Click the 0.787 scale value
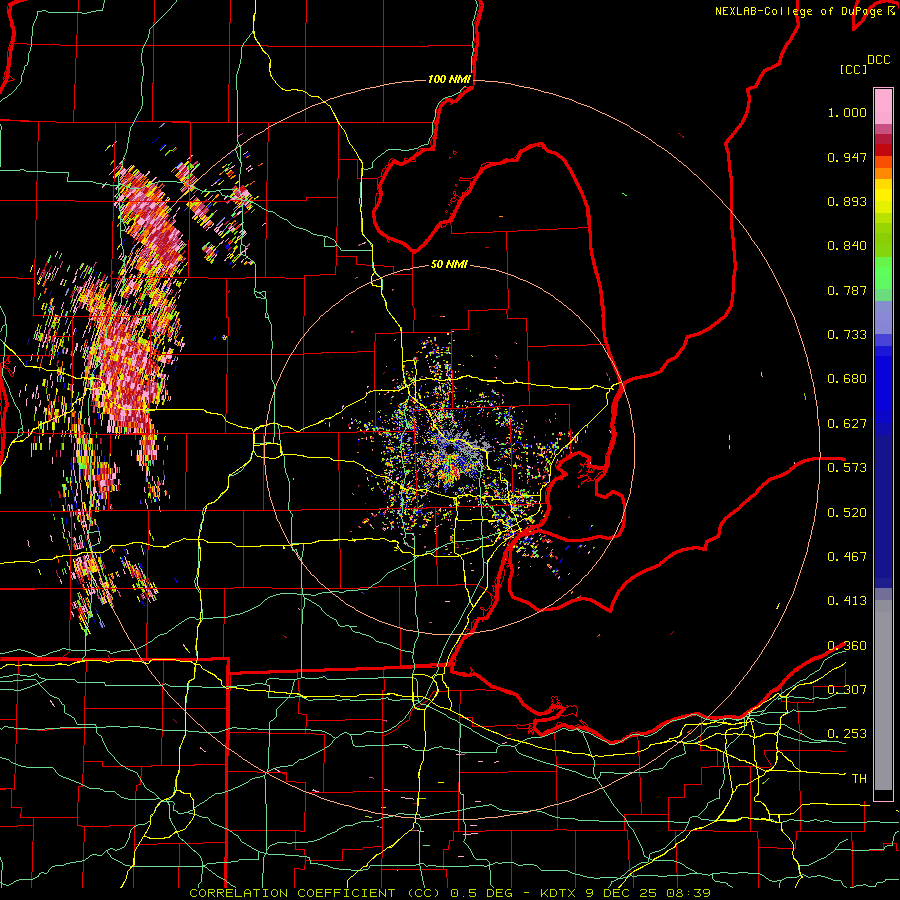 pyautogui.click(x=847, y=290)
